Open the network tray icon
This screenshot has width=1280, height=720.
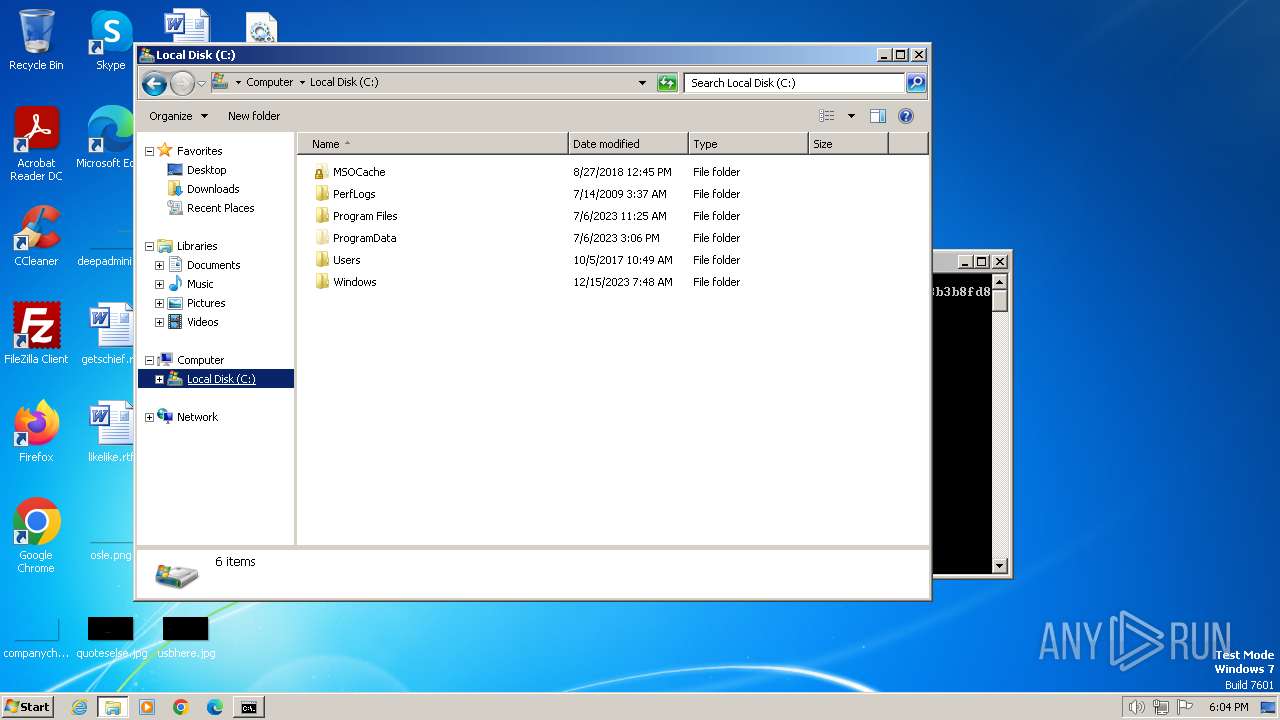click(1162, 707)
